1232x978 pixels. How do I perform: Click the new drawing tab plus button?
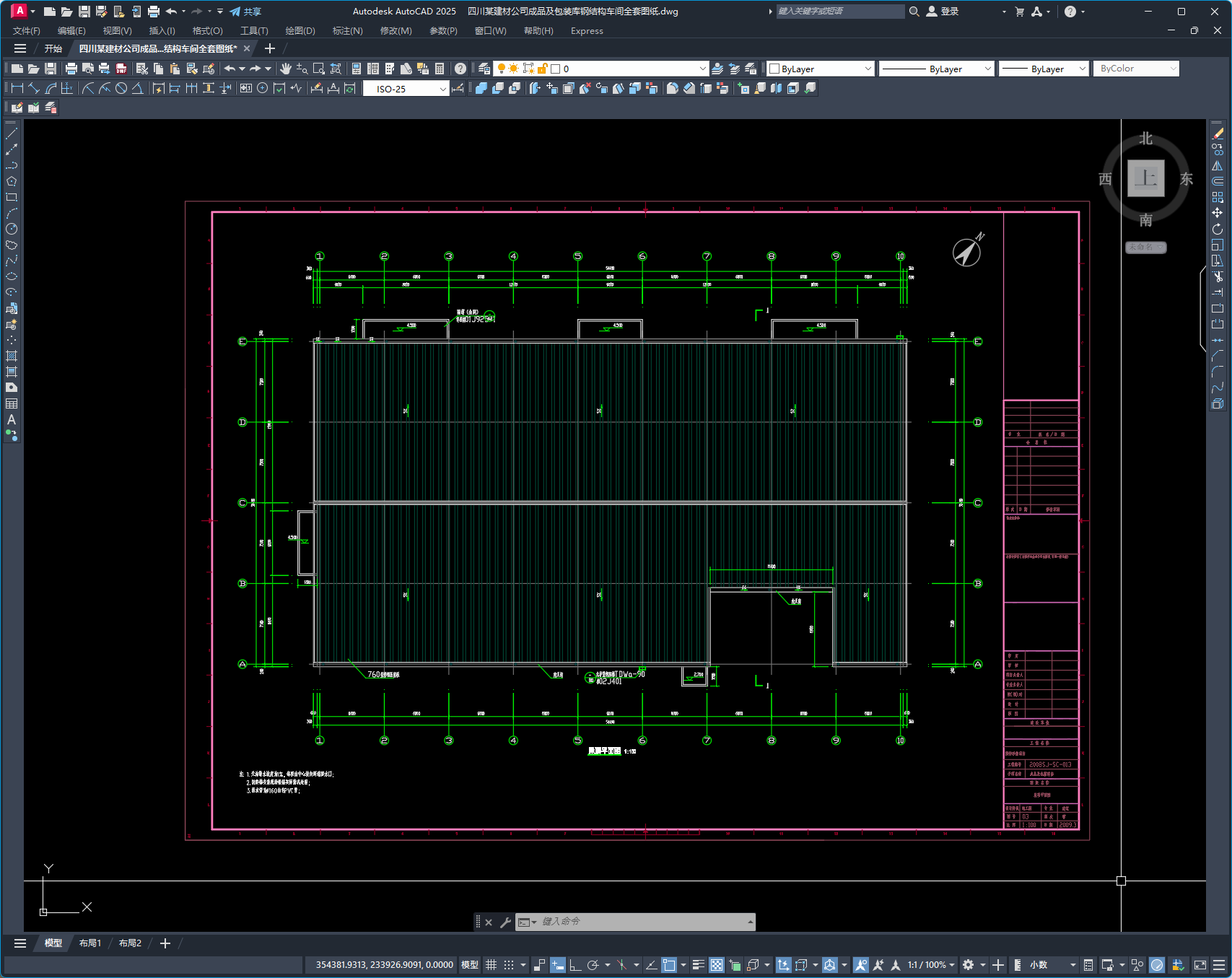[270, 48]
